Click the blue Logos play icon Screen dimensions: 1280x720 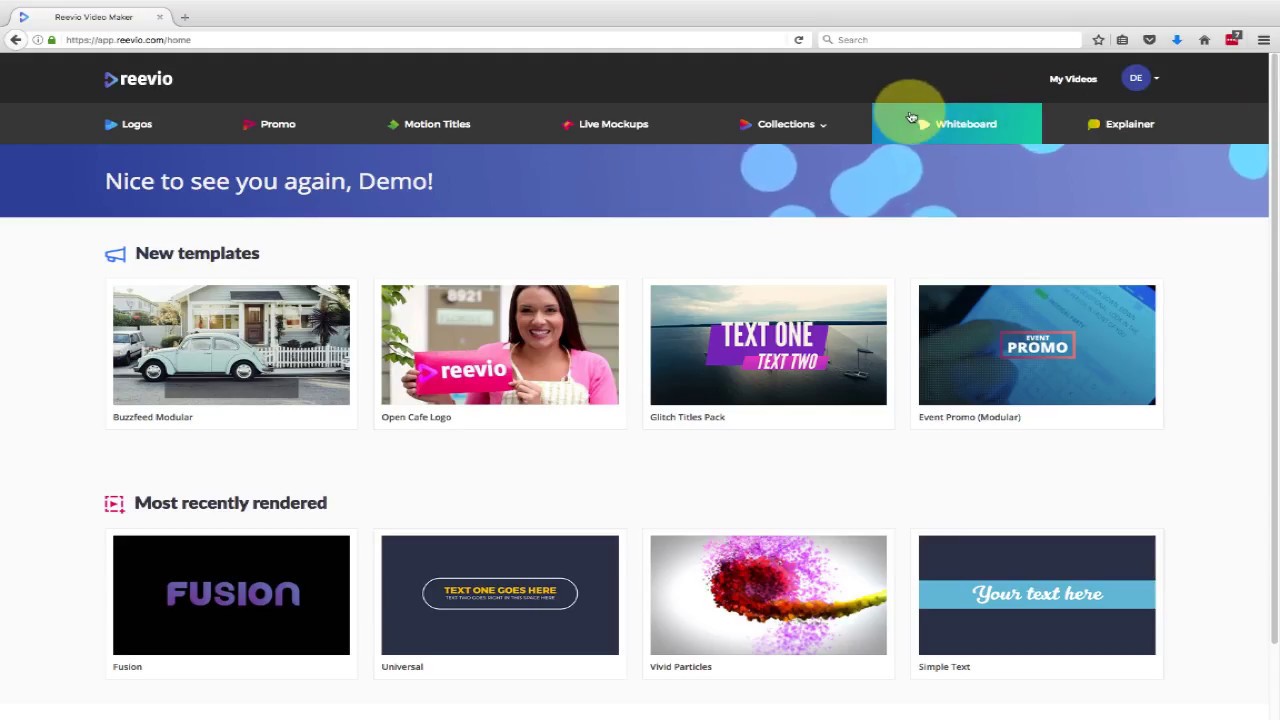click(111, 124)
